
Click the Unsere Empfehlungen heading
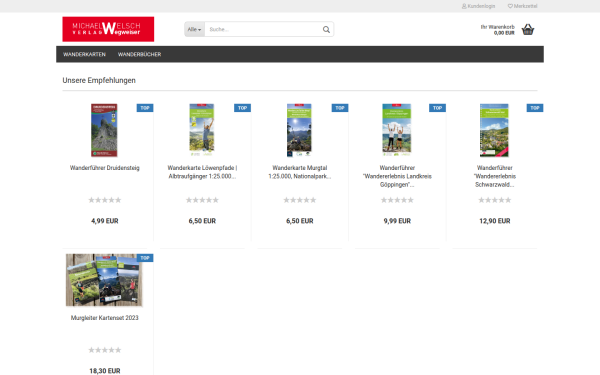point(99,80)
